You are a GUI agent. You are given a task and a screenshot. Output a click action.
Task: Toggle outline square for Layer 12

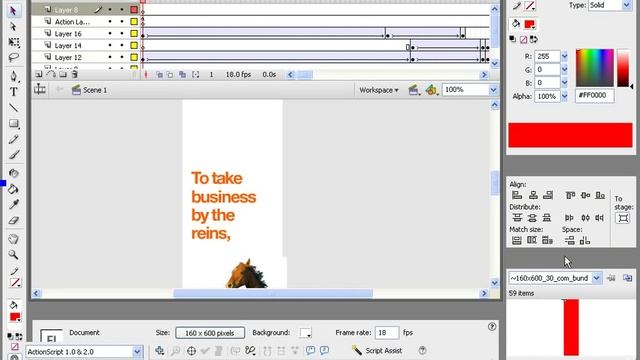pos(134,57)
